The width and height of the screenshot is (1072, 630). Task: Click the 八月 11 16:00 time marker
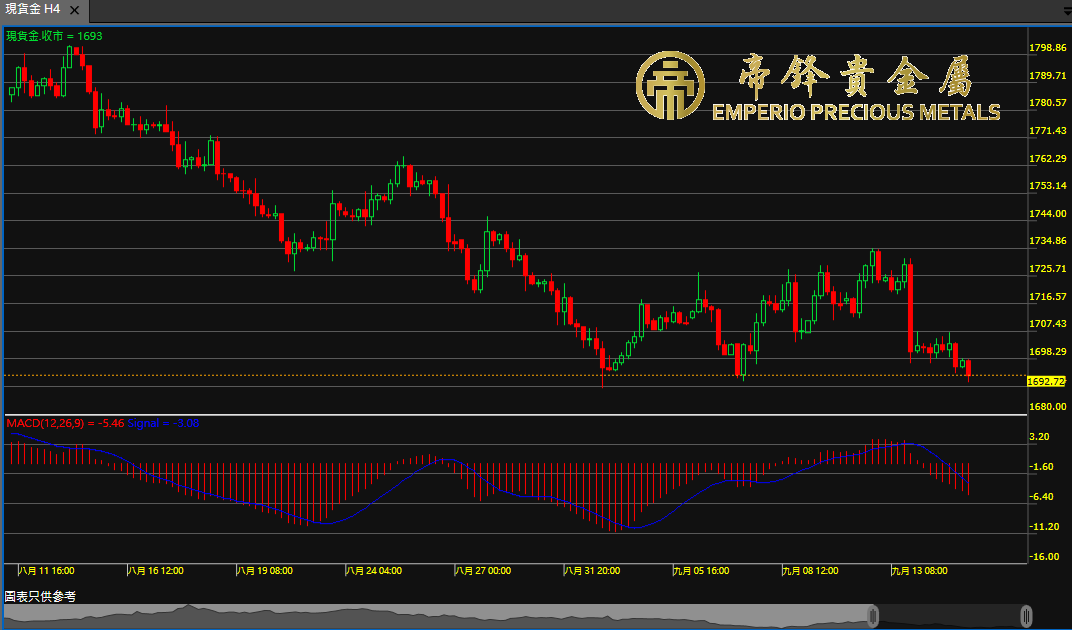pyautogui.click(x=46, y=571)
